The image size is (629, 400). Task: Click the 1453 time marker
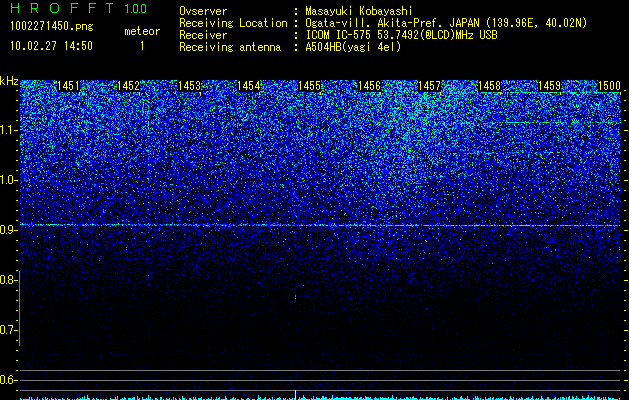(189, 86)
